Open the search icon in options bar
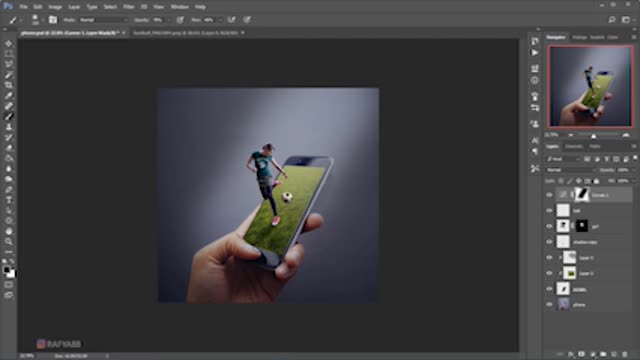 tap(611, 20)
